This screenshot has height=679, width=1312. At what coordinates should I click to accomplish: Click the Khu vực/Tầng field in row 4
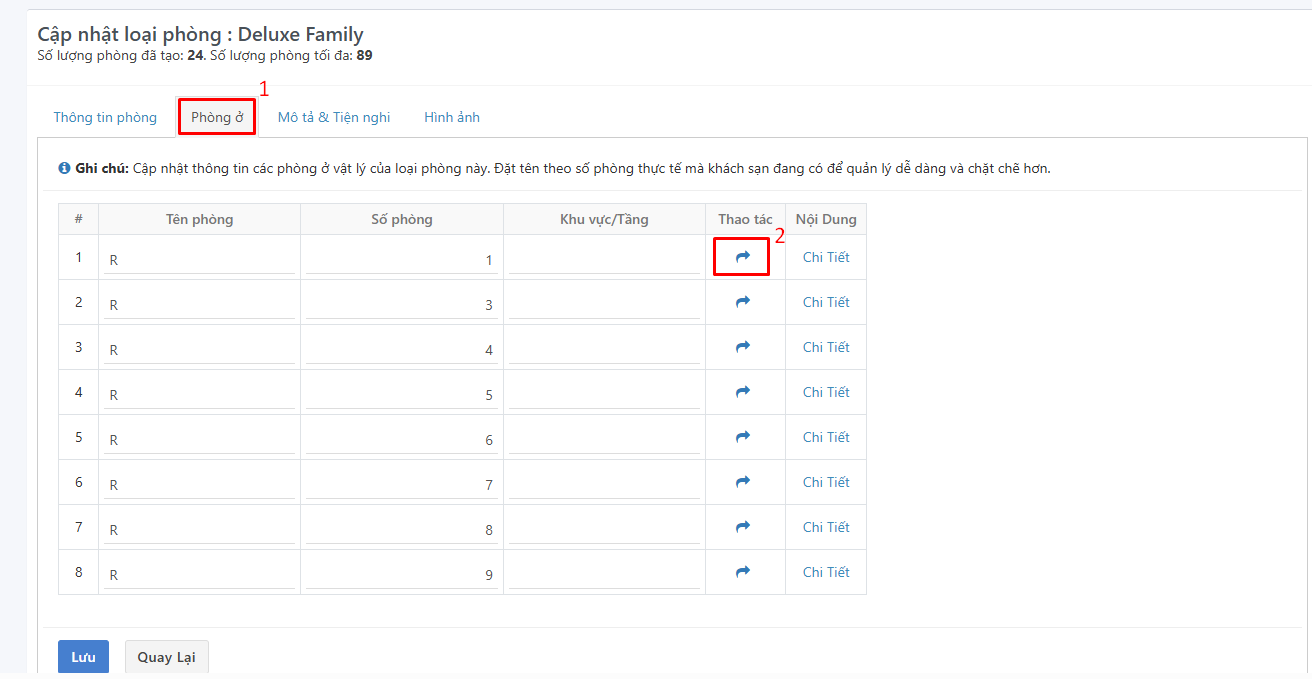(x=604, y=394)
